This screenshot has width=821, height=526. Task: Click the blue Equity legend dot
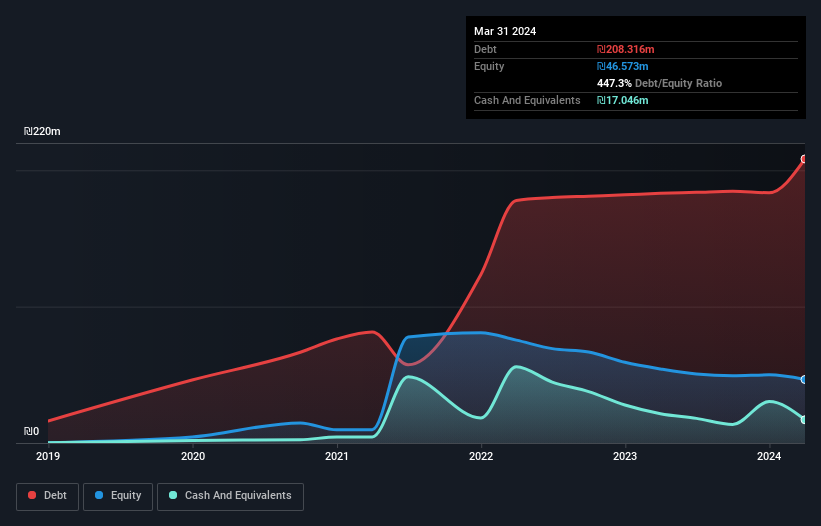98,495
